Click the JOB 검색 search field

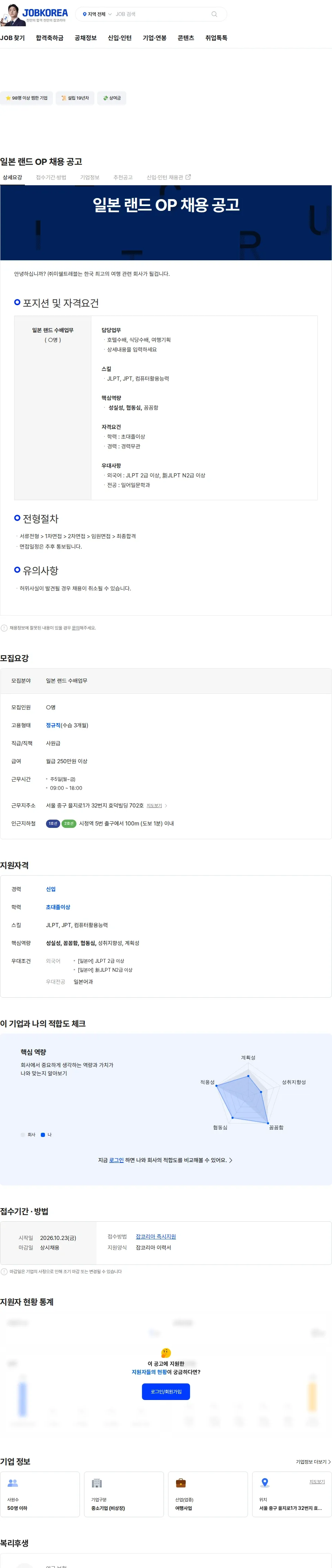coord(160,14)
